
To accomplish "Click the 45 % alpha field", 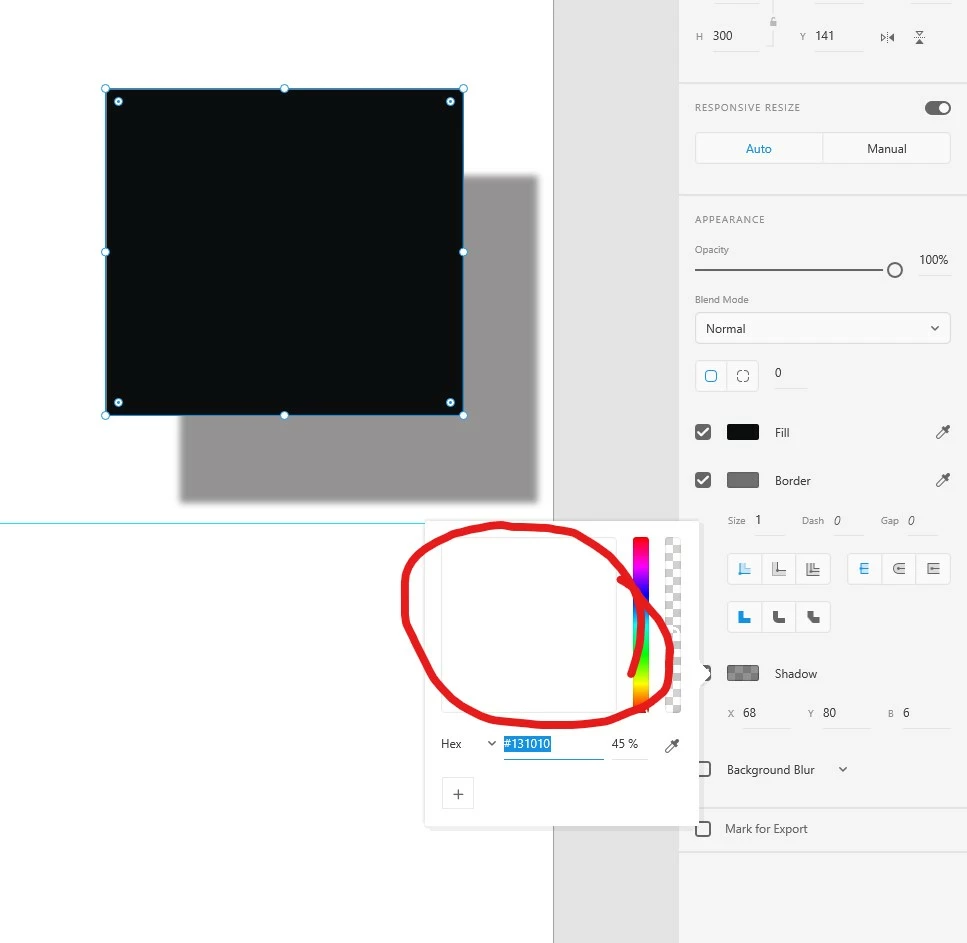I will point(629,744).
